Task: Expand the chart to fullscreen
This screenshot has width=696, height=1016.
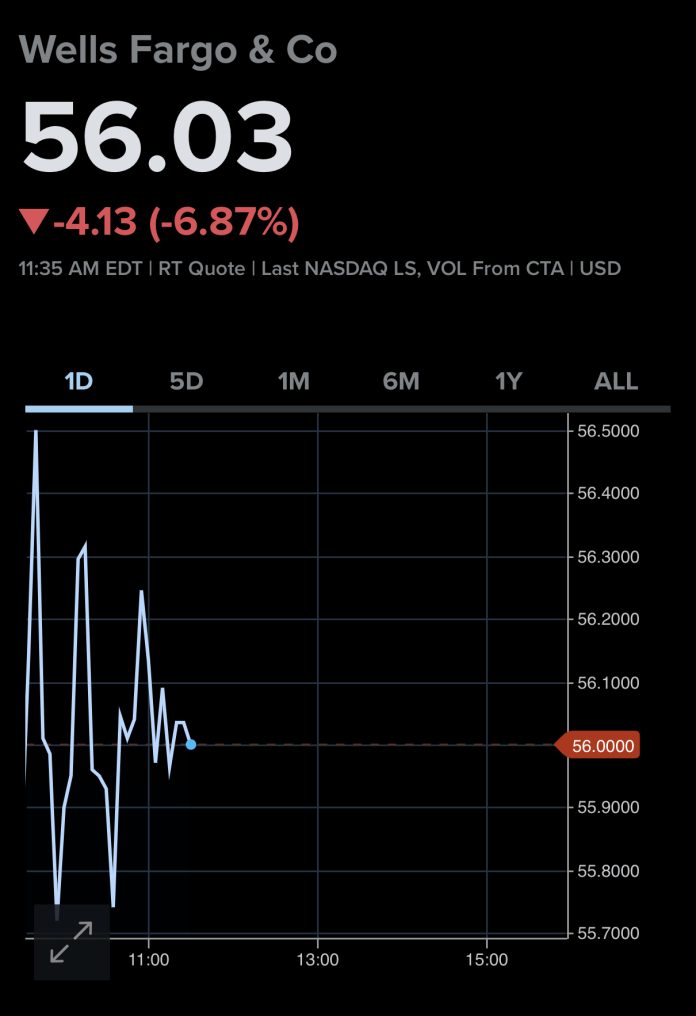Action: (x=71, y=941)
